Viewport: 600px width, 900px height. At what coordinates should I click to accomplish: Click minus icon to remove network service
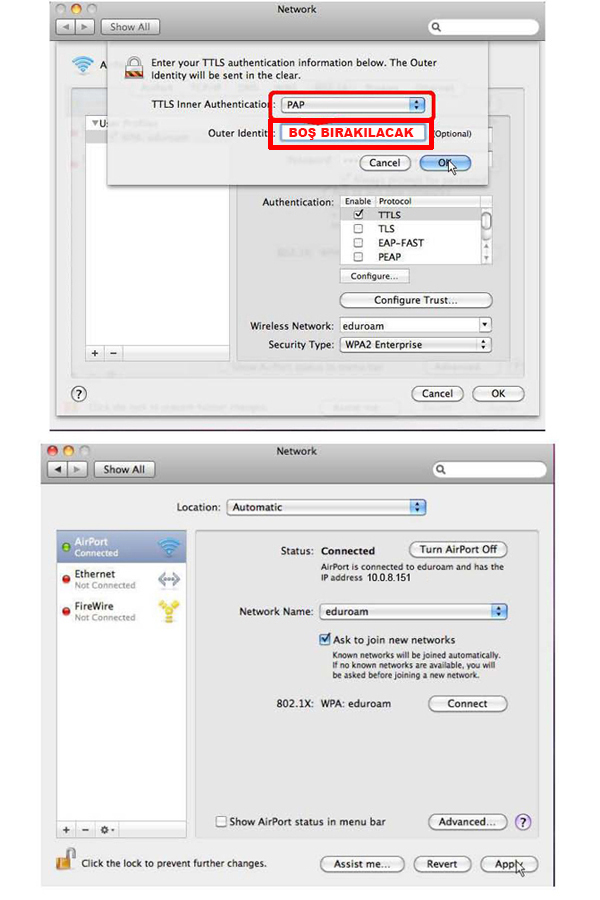pos(84,830)
